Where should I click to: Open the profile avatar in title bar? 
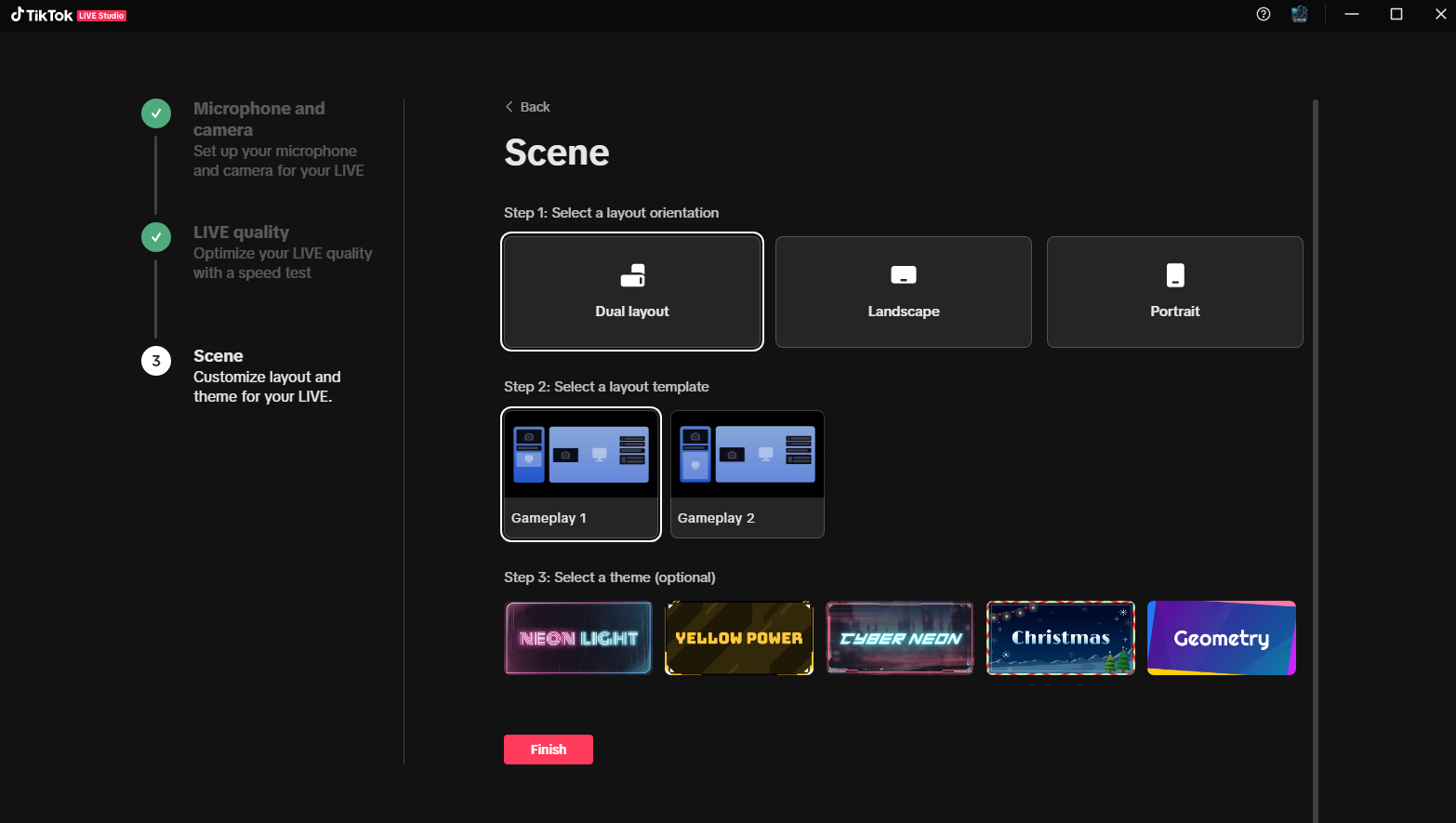pyautogui.click(x=1300, y=14)
